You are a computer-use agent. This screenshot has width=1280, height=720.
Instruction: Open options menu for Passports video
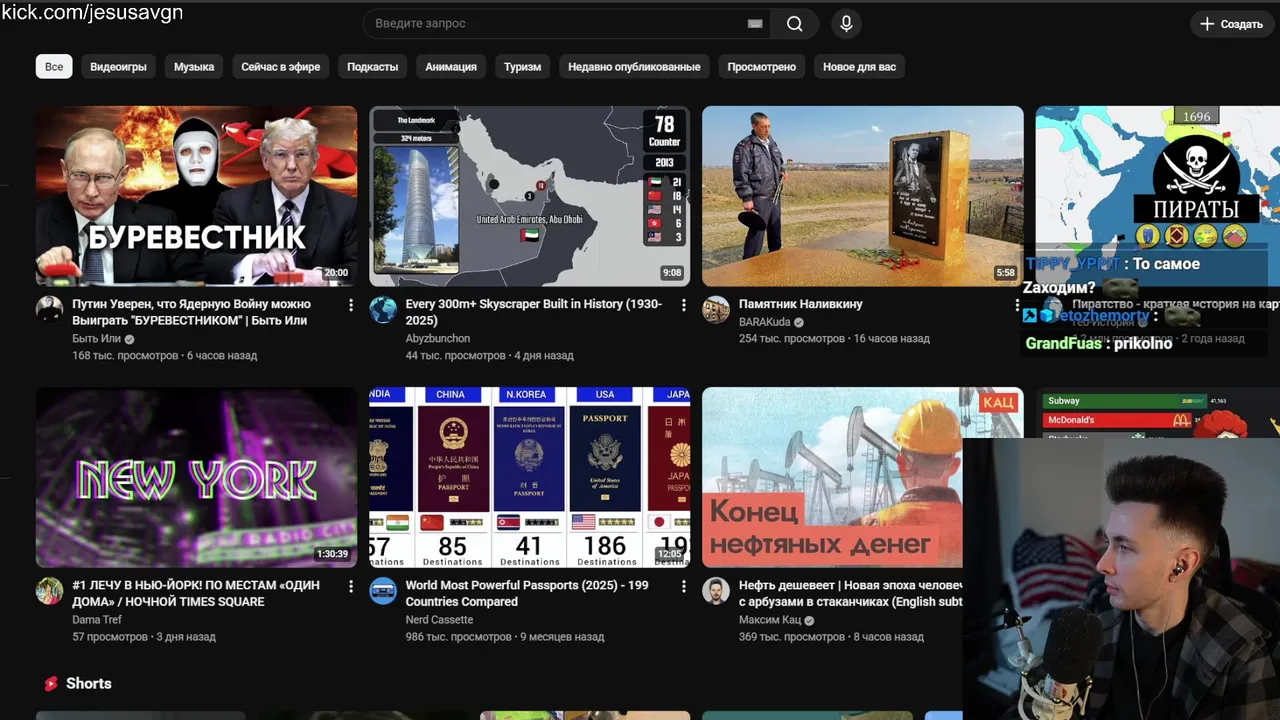click(683, 586)
